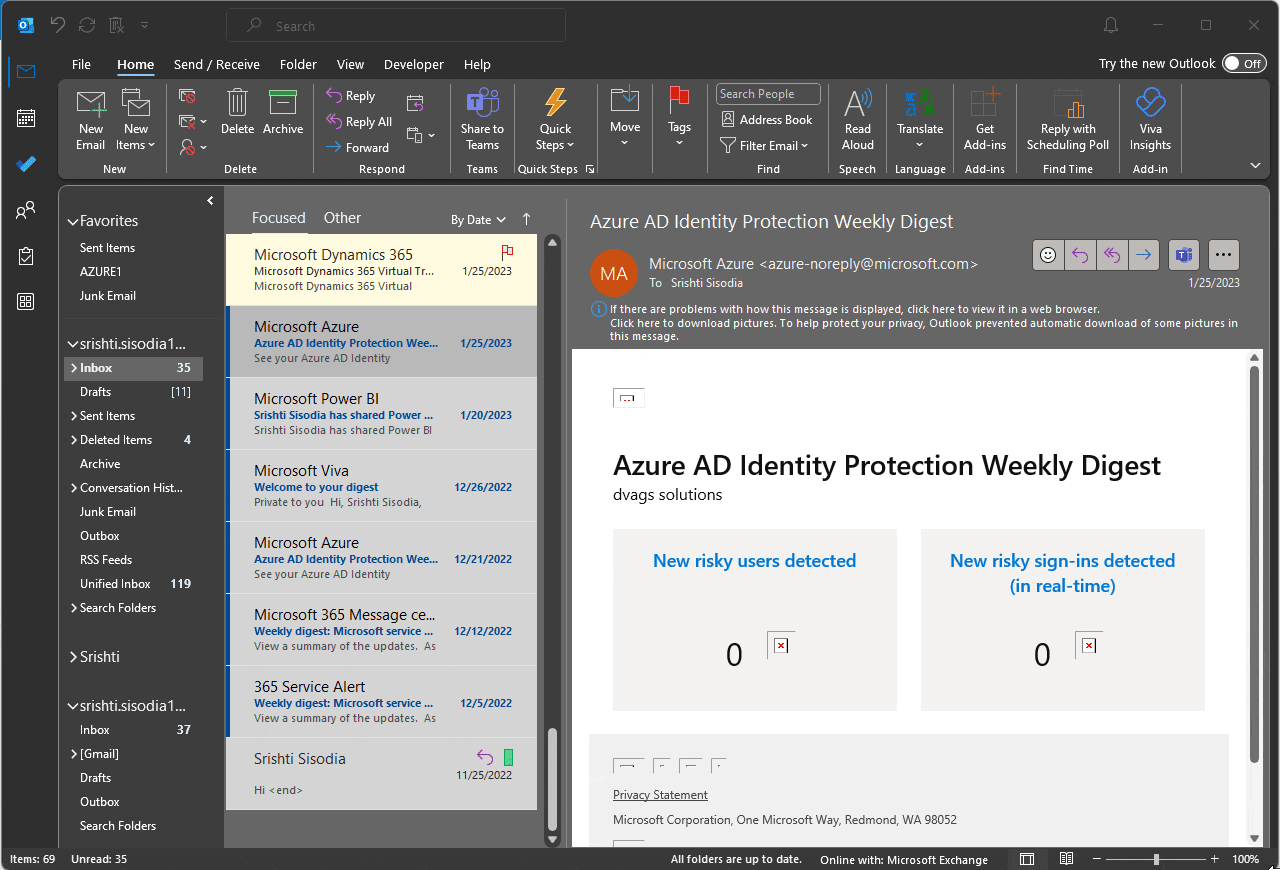Click the zoom slider in status bar
Screen dimensions: 1280x870
(x=1155, y=859)
